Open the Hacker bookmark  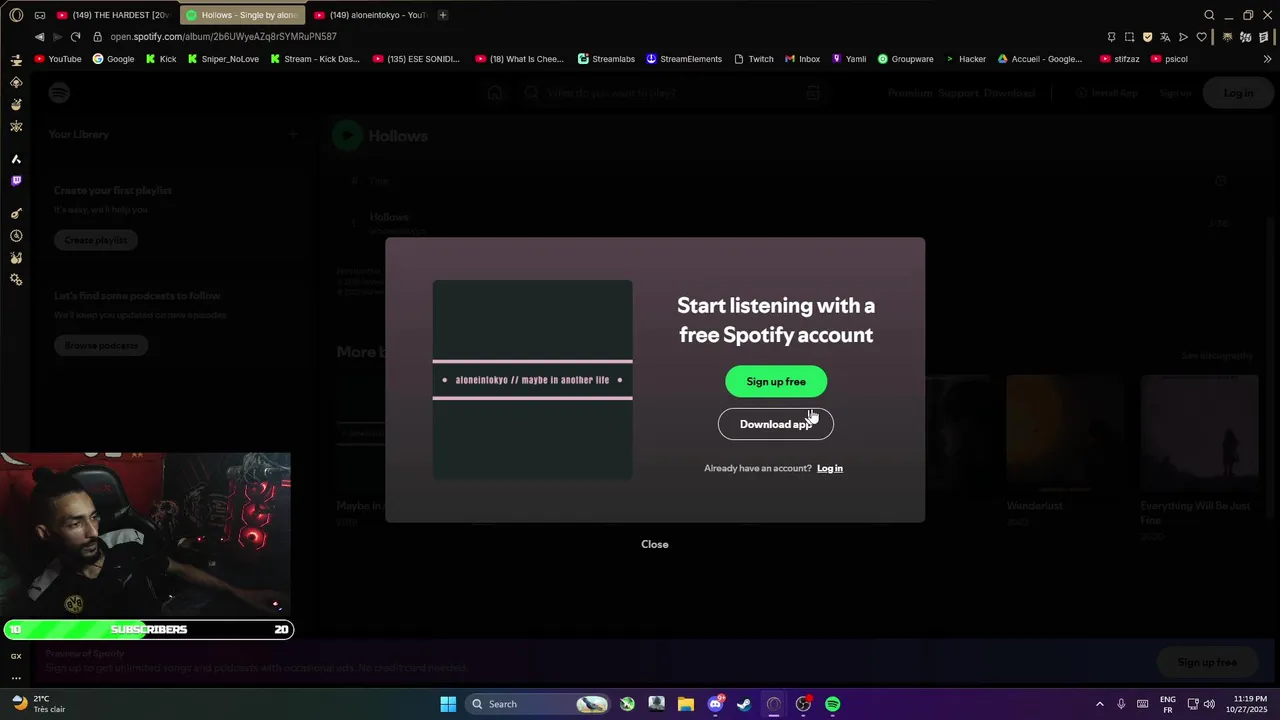tap(965, 59)
